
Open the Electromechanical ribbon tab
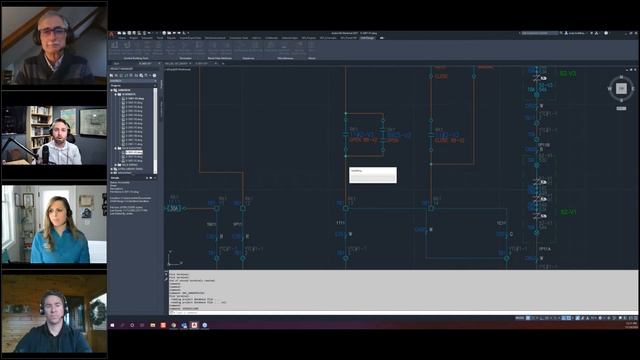pos(215,38)
